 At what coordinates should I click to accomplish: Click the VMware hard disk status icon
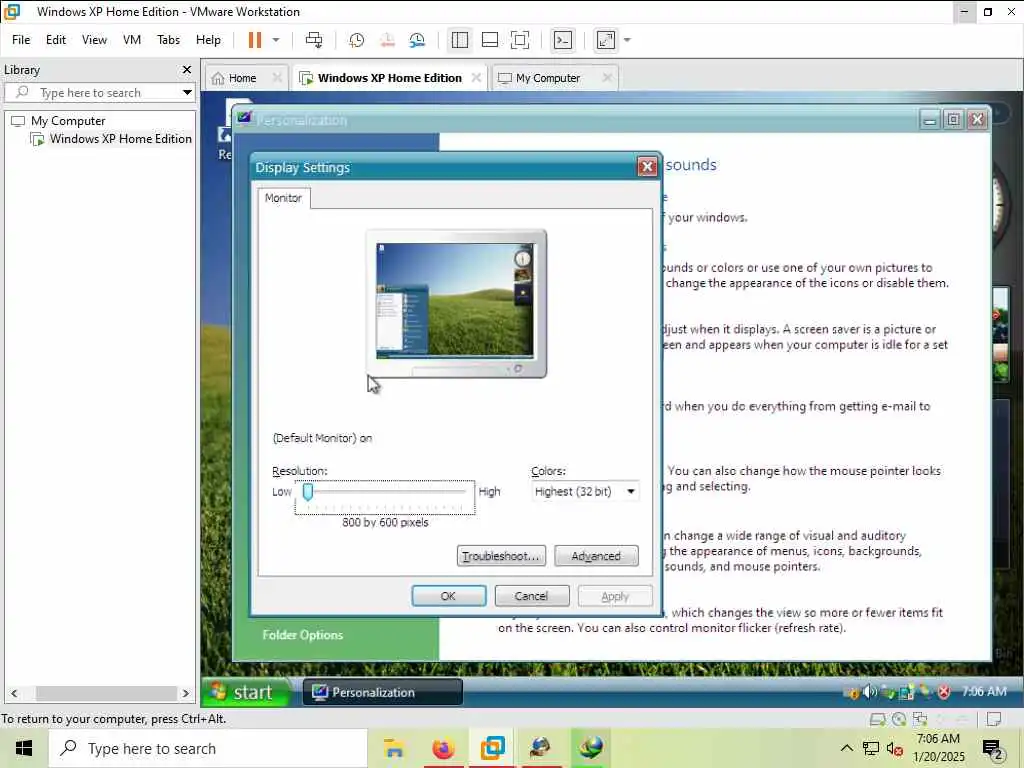877,719
